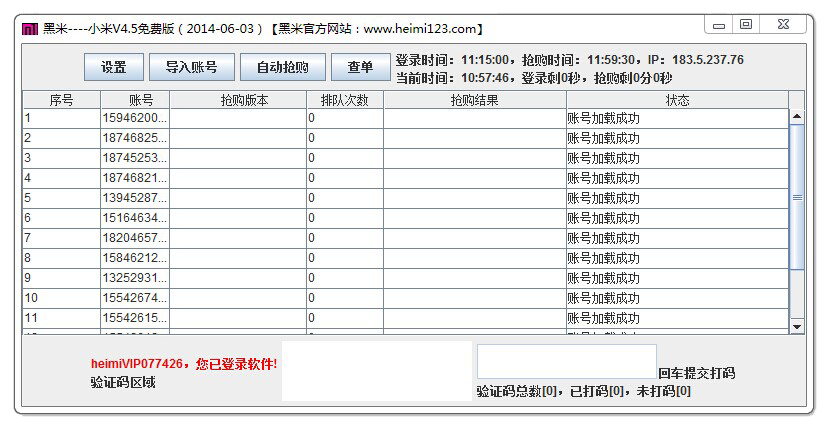Select account cell 15542615...

pyautogui.click(x=135, y=318)
